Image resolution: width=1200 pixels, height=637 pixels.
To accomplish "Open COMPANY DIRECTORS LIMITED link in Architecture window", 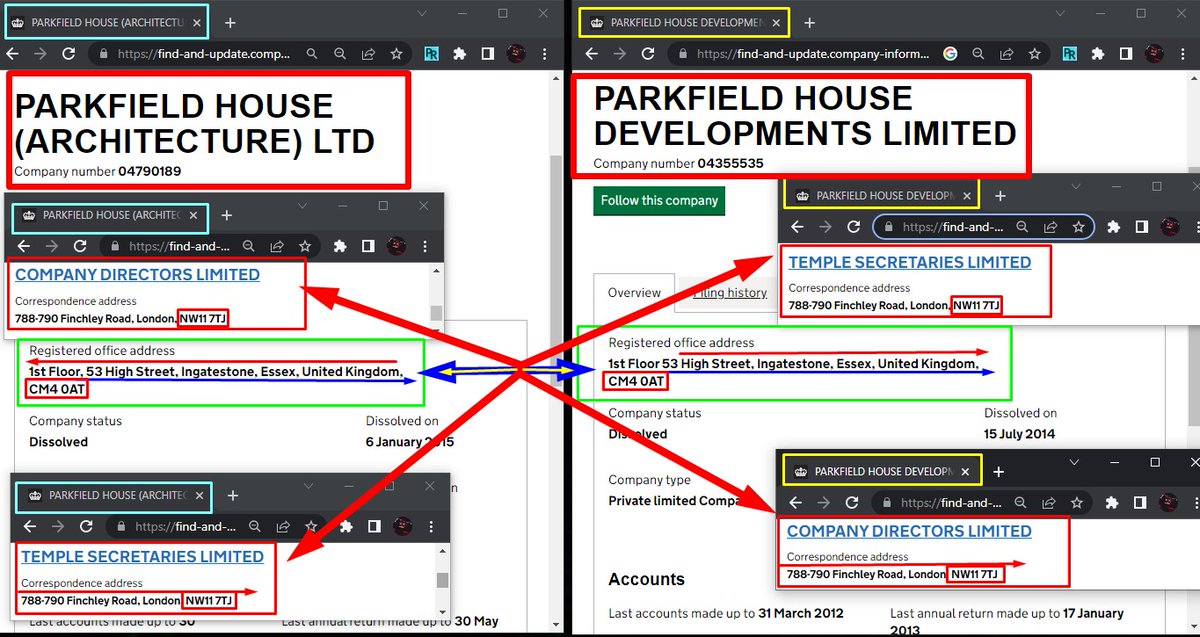I will click(x=137, y=275).
